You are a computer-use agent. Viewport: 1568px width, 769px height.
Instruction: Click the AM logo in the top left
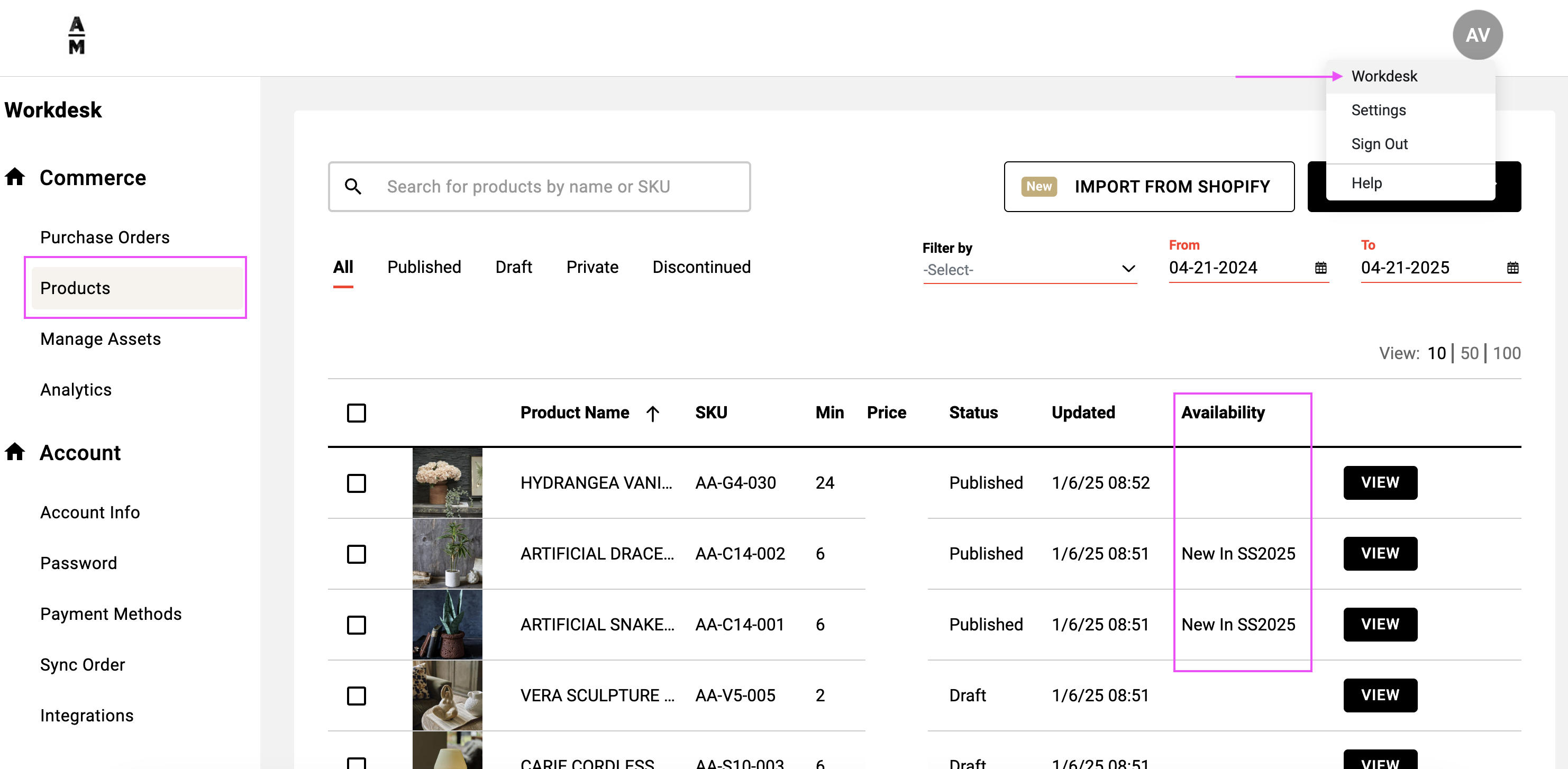click(76, 35)
